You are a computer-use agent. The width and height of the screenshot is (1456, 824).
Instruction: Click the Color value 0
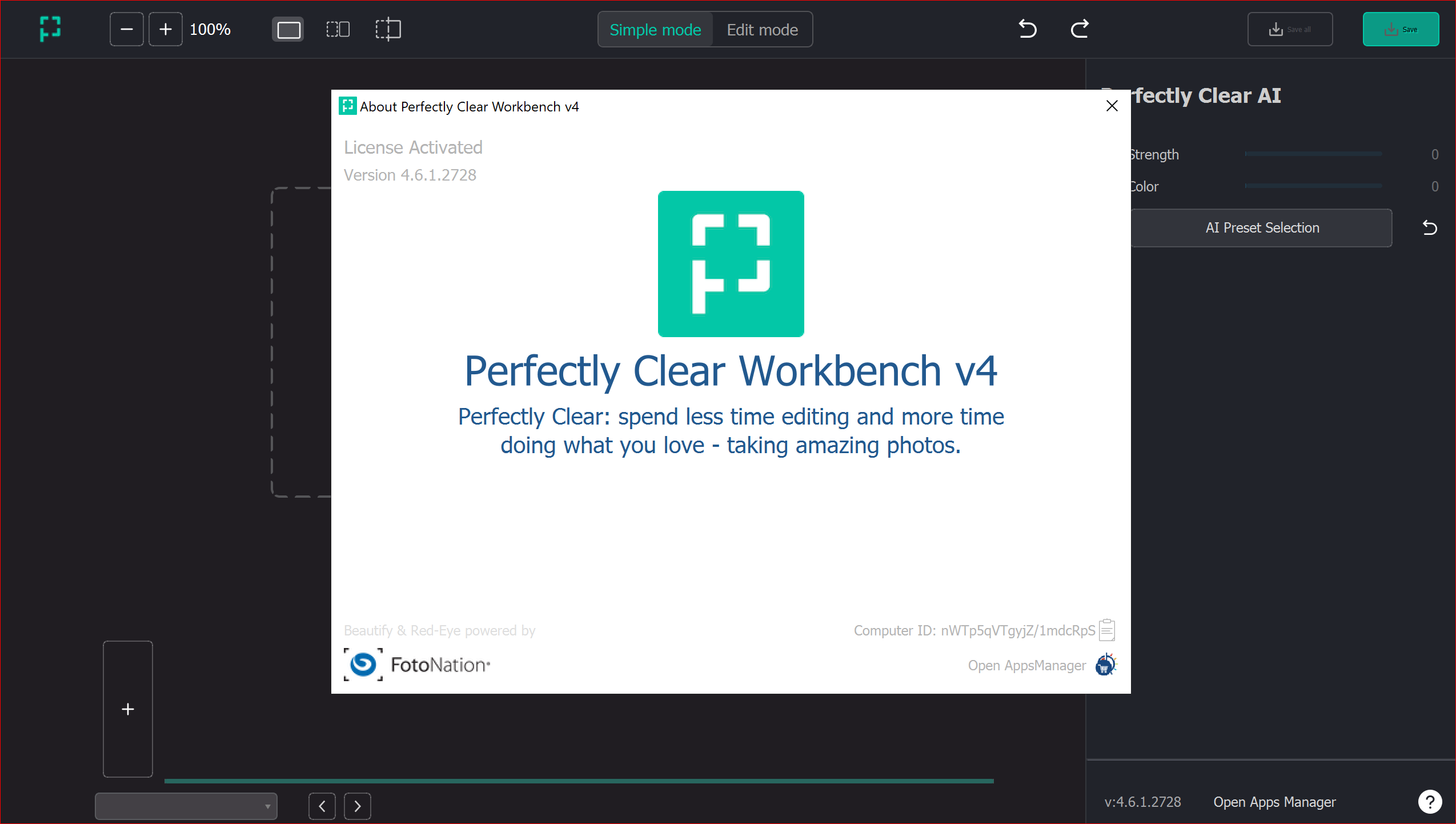click(1434, 186)
